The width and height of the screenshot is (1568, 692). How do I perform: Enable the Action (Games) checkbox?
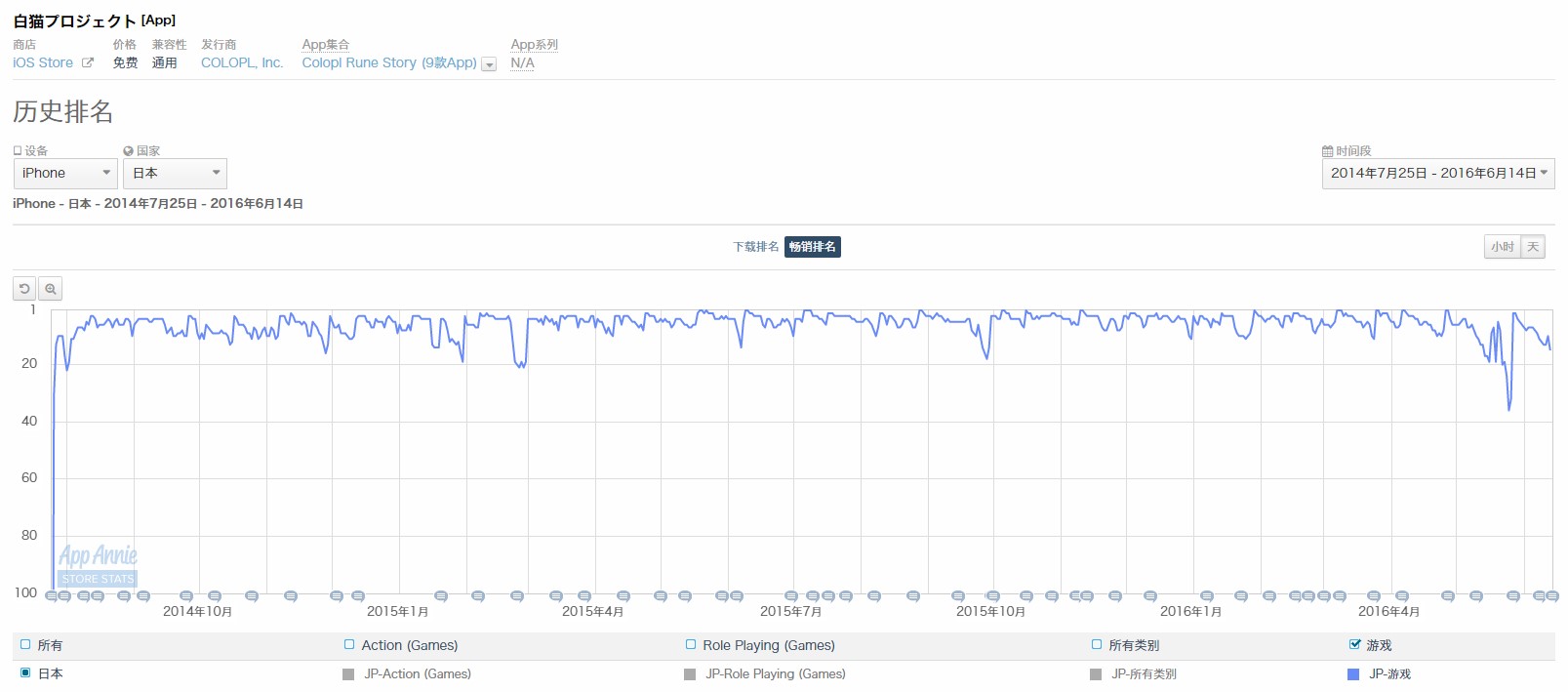(349, 644)
